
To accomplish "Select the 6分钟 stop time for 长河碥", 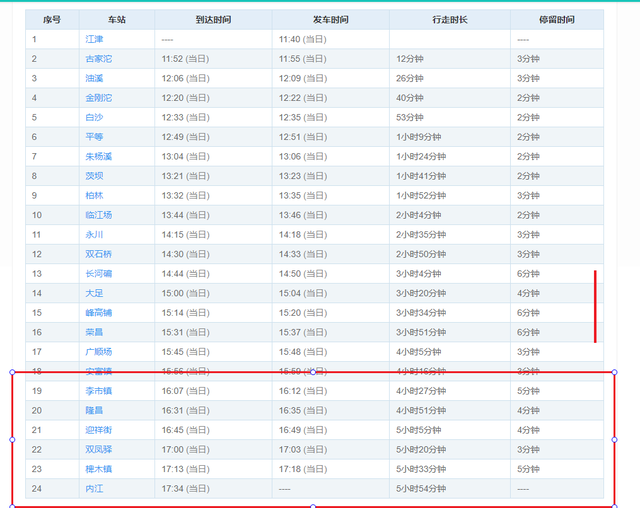I will (528, 274).
